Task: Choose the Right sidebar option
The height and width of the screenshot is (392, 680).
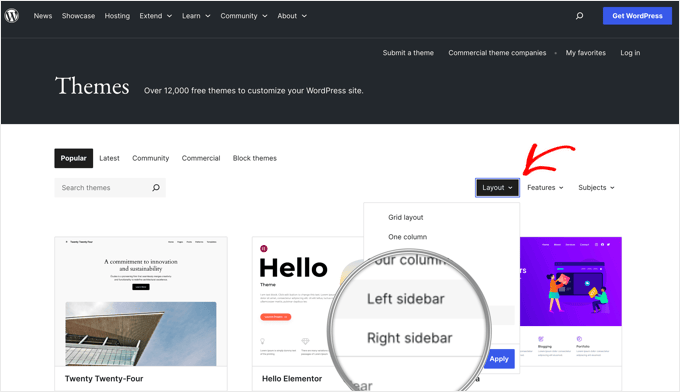Action: tap(410, 338)
